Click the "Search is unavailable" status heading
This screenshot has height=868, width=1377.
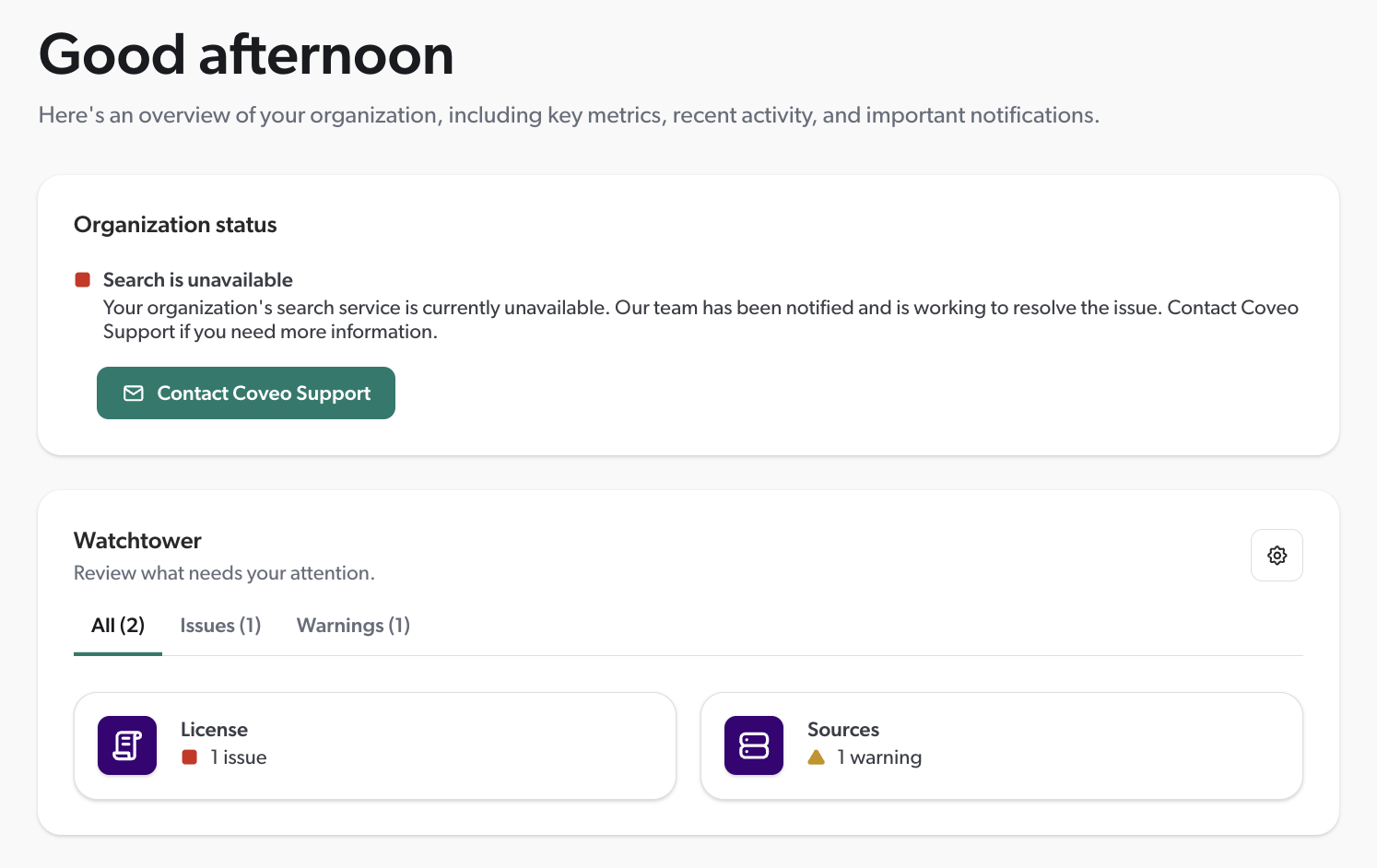click(x=198, y=280)
